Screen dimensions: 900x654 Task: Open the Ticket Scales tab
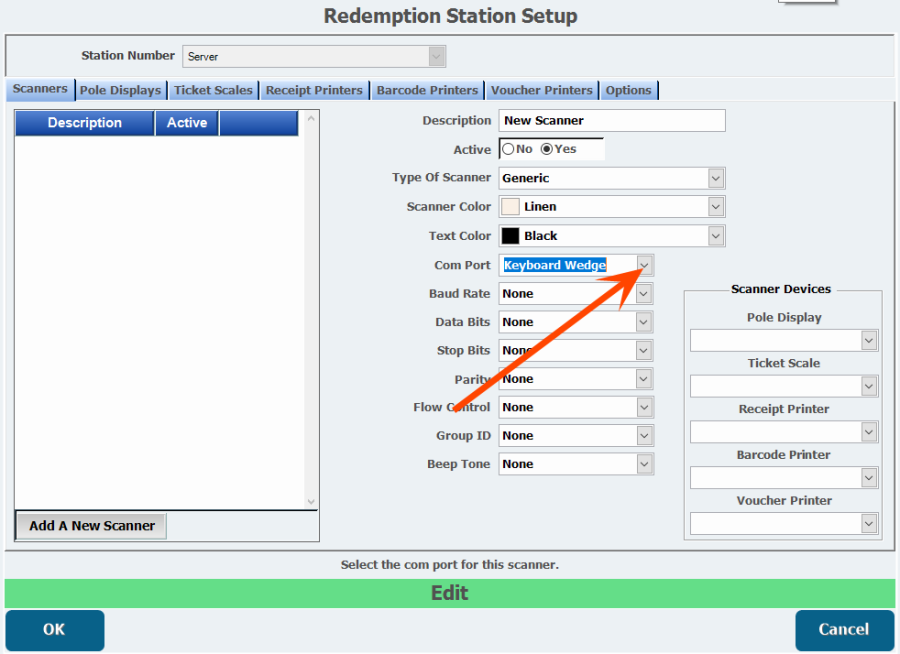(x=213, y=90)
